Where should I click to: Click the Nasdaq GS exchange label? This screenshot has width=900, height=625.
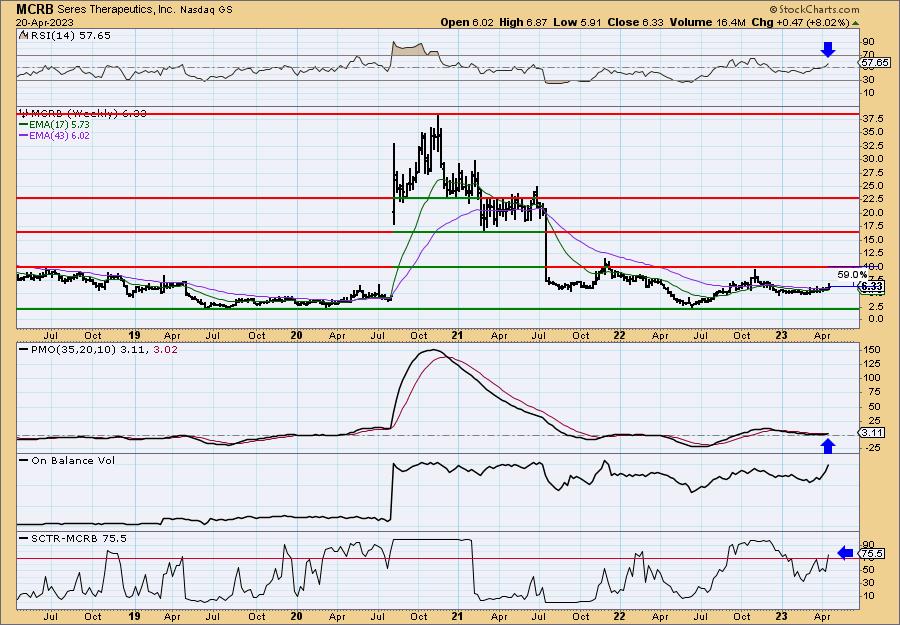tap(206, 10)
